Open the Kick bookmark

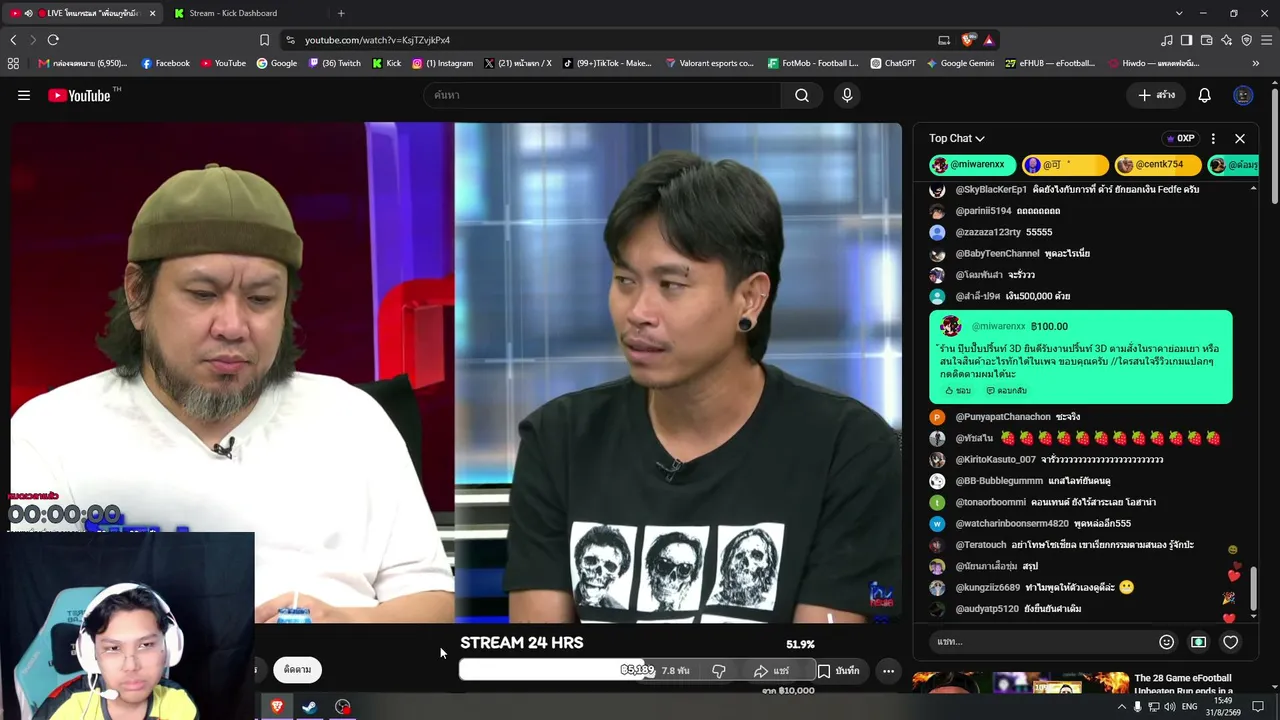pos(386,63)
